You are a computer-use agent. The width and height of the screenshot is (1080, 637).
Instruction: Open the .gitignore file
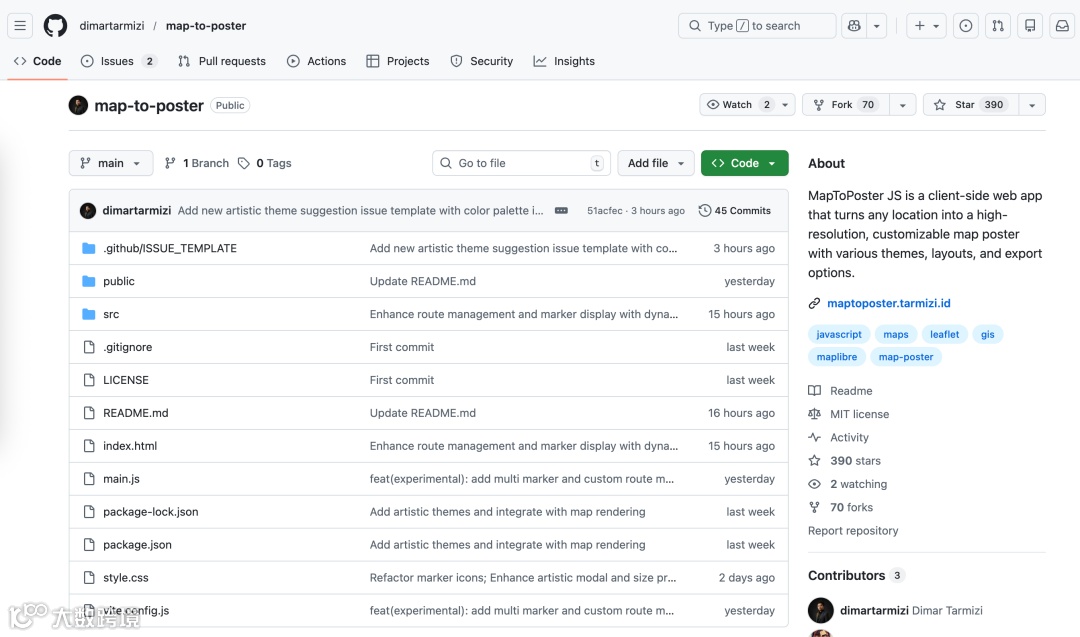click(x=127, y=347)
